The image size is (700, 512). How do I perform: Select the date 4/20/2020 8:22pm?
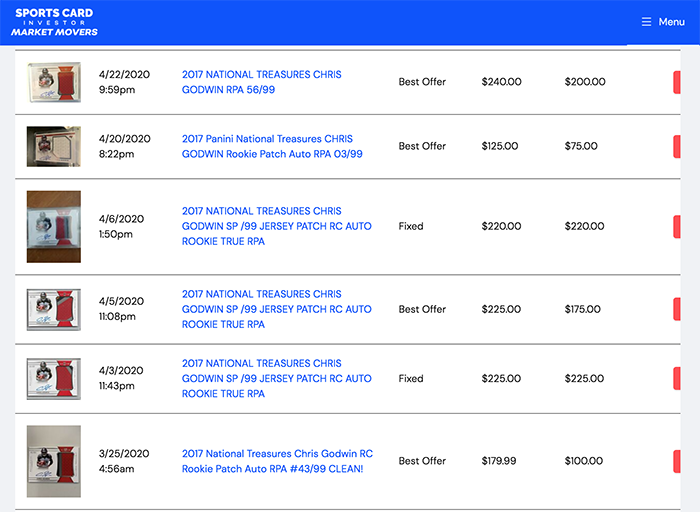(125, 146)
